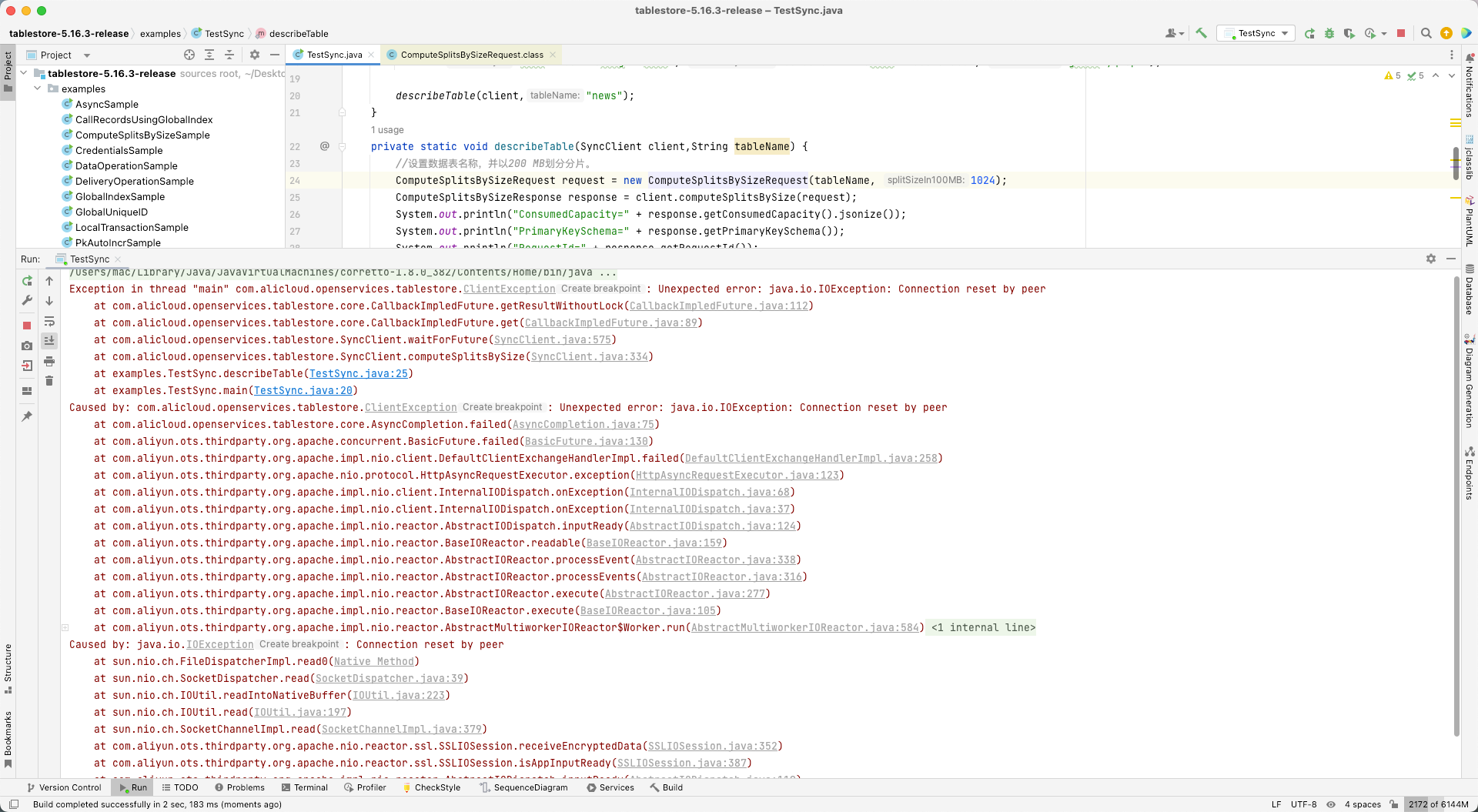
Task: Click the Select Opened File target icon
Action: coord(189,55)
